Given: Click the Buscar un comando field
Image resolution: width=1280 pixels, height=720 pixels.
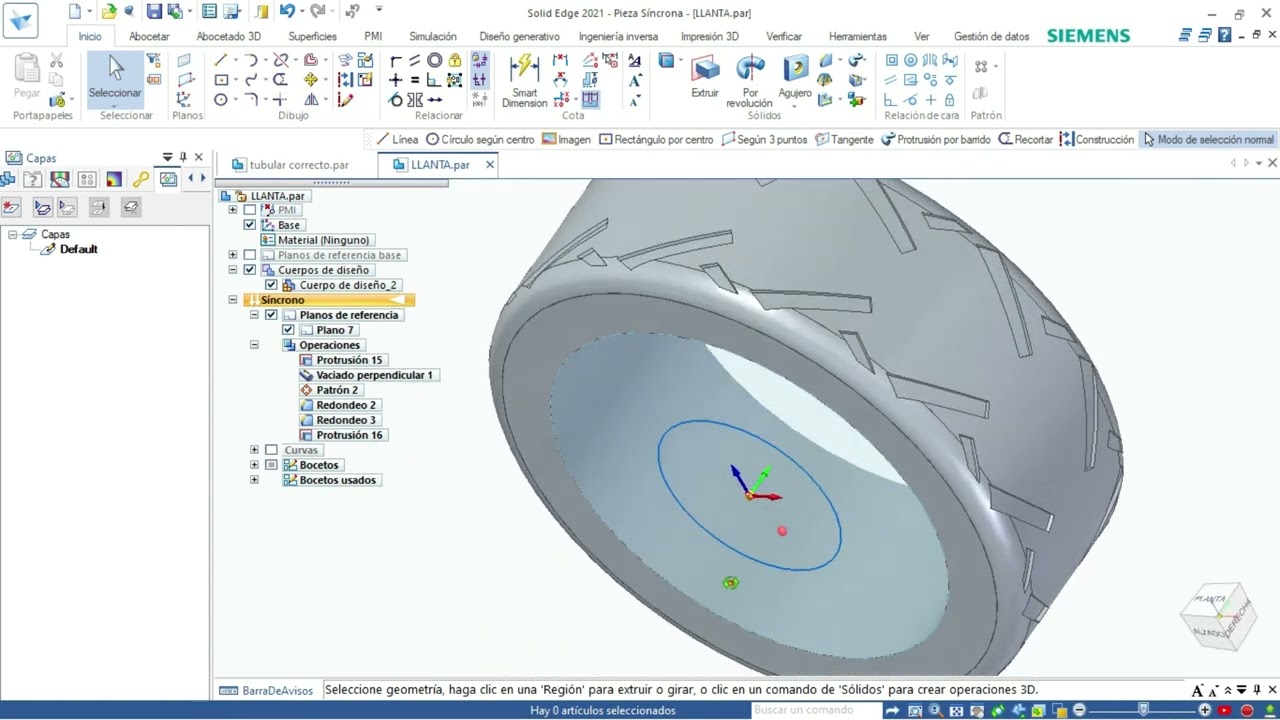Looking at the screenshot, I should pos(815,710).
